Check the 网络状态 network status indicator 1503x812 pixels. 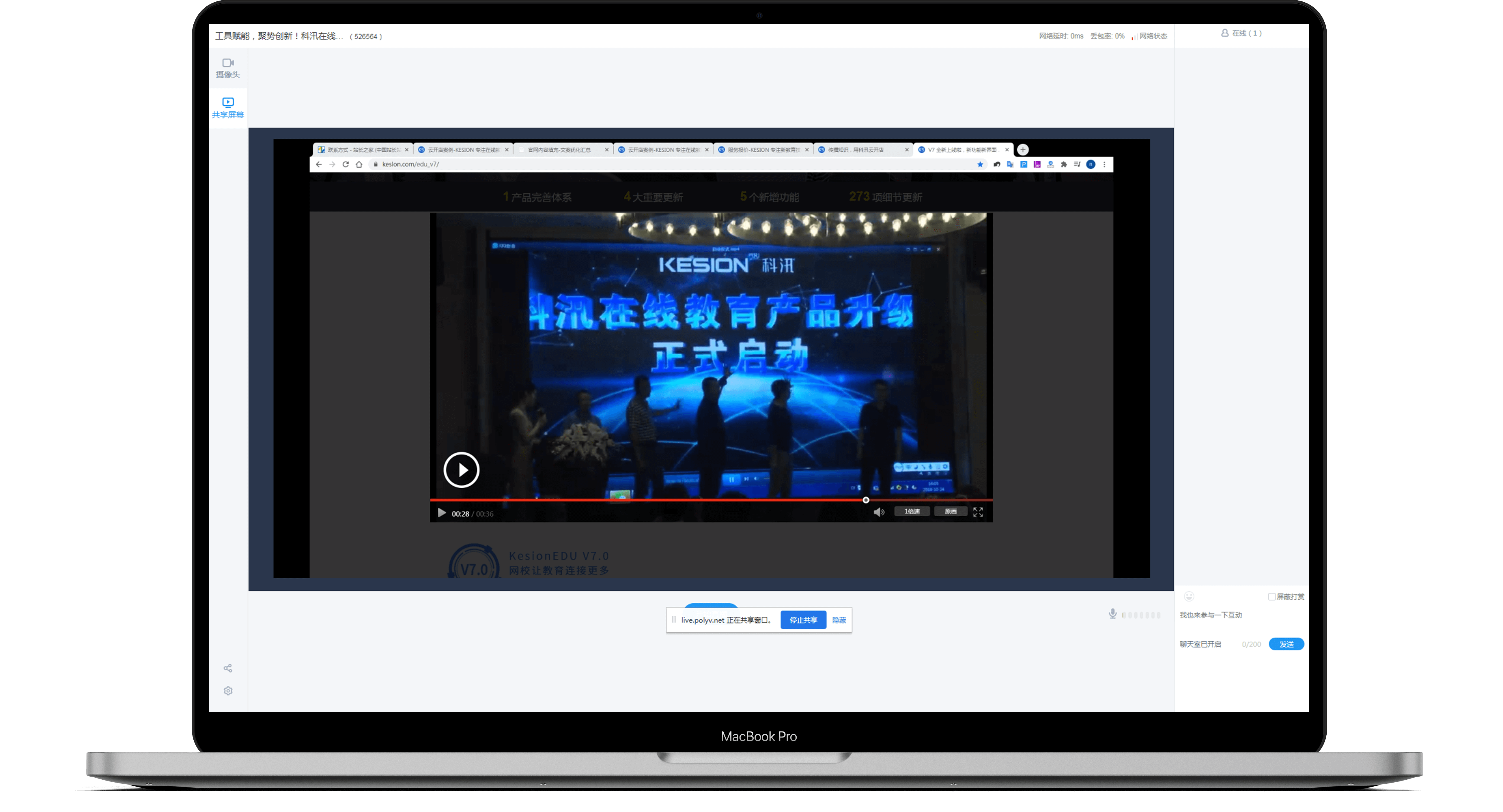[x=1149, y=36]
